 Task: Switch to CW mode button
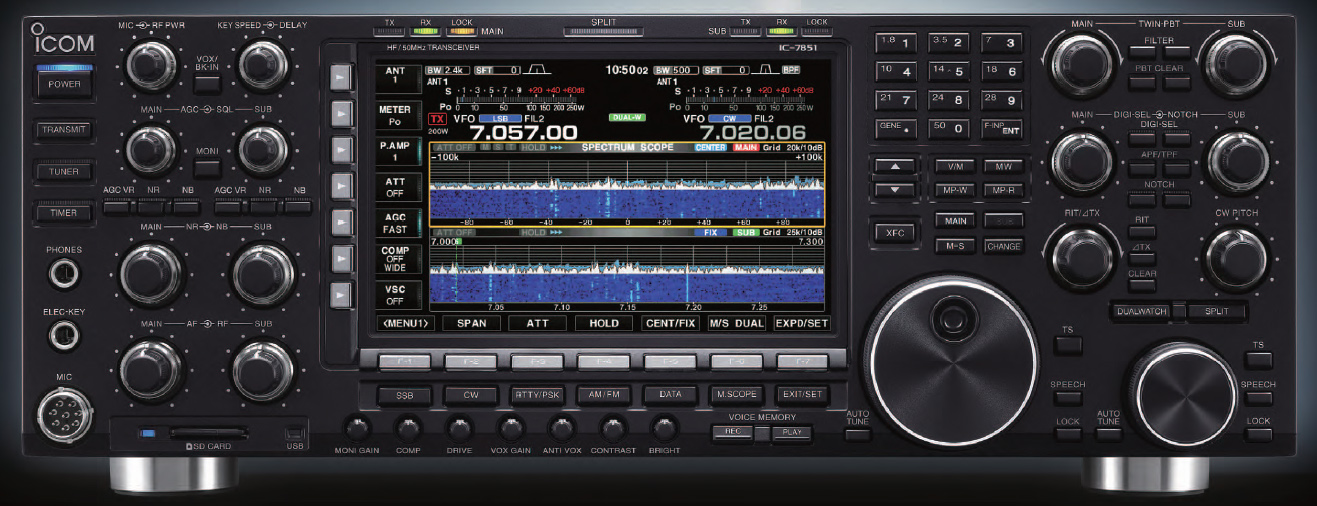(471, 395)
